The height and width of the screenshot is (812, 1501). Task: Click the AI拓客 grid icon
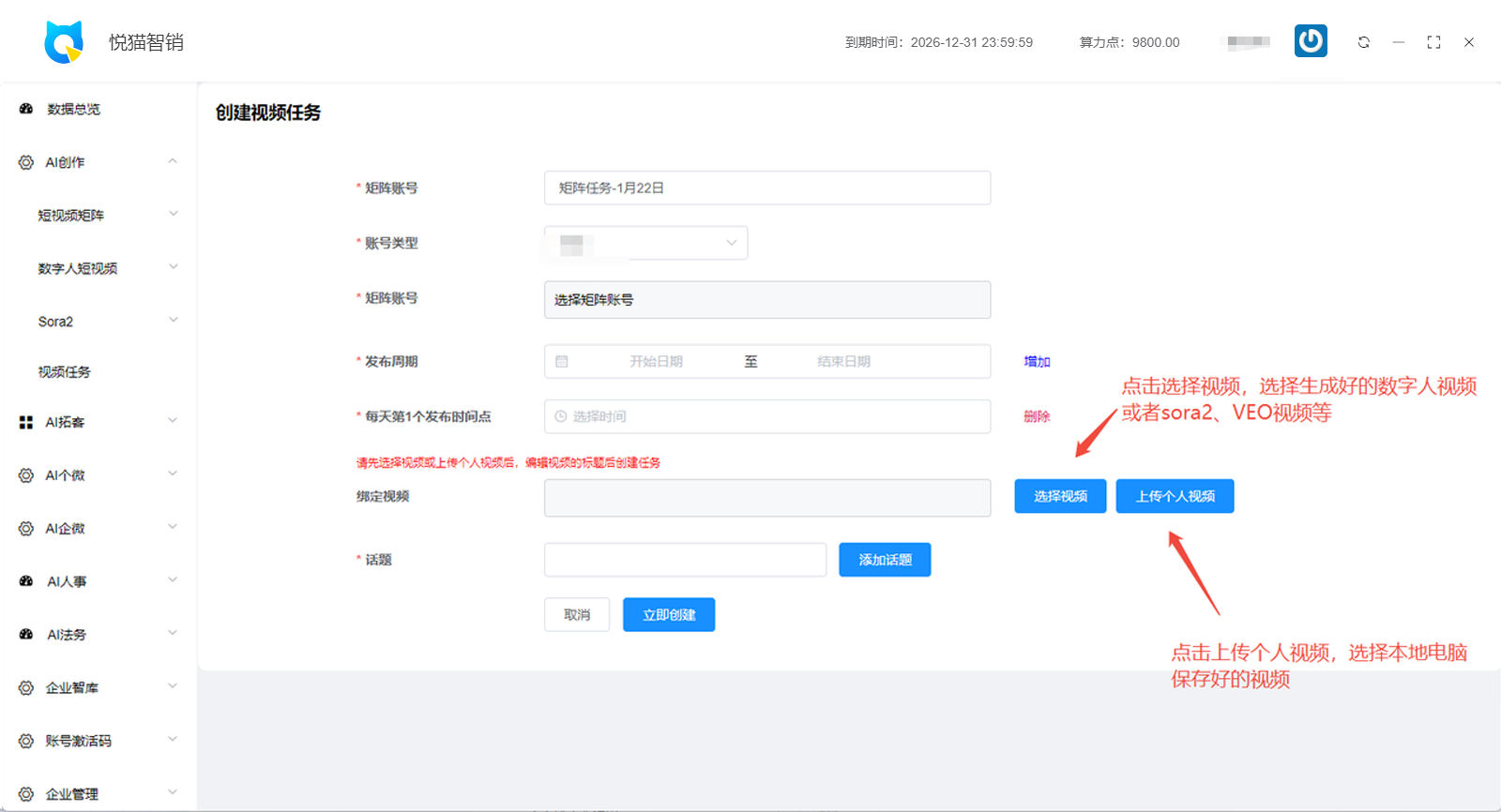26,423
